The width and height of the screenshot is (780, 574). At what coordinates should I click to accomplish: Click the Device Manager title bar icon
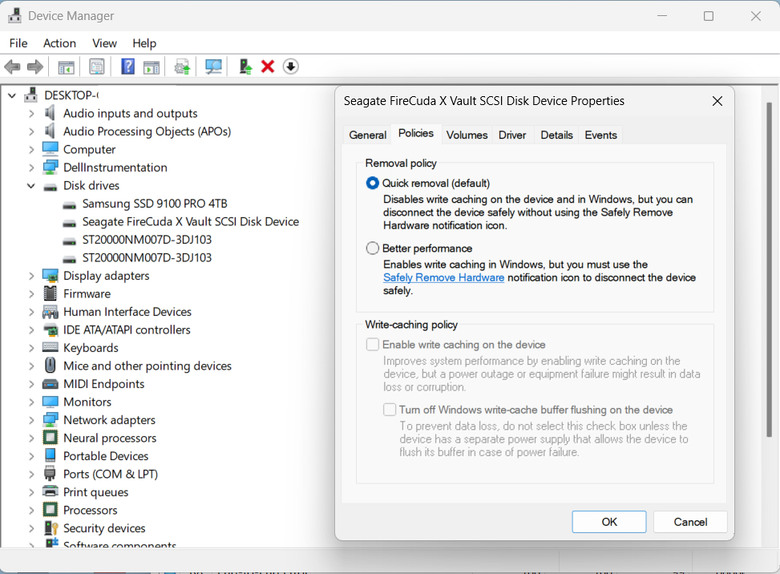[x=15, y=16]
